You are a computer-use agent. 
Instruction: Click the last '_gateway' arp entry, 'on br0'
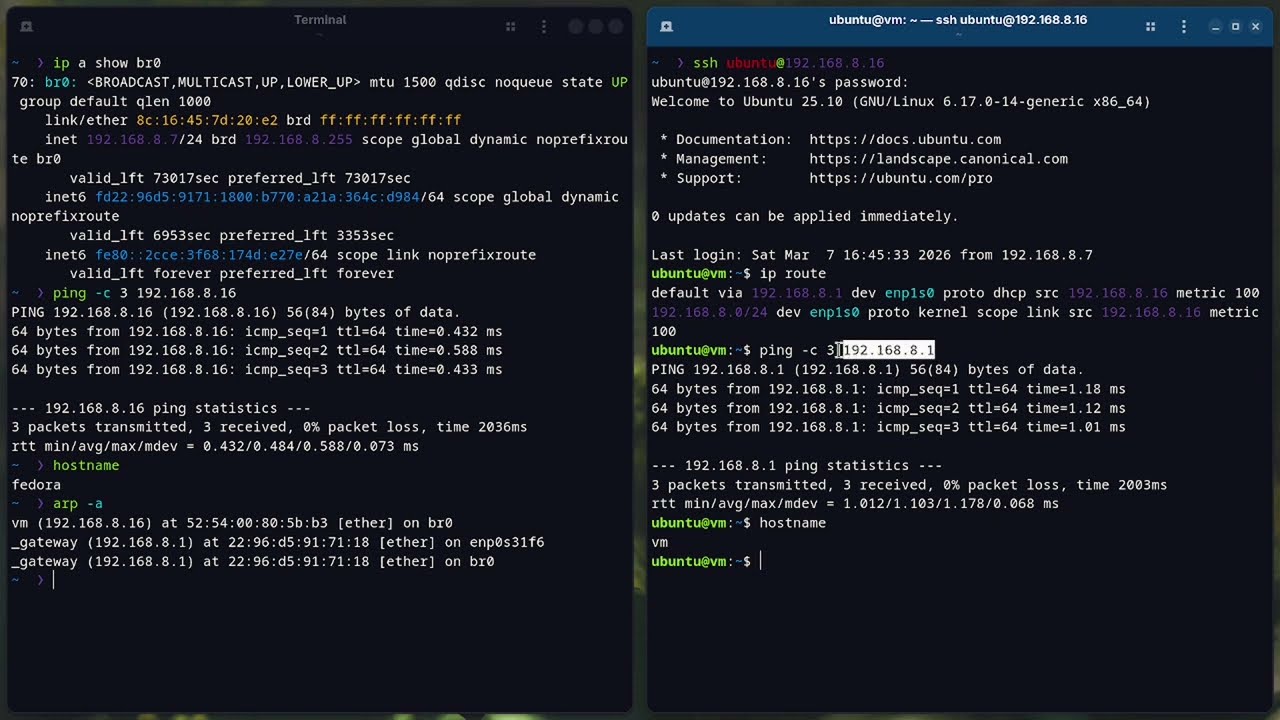253,561
